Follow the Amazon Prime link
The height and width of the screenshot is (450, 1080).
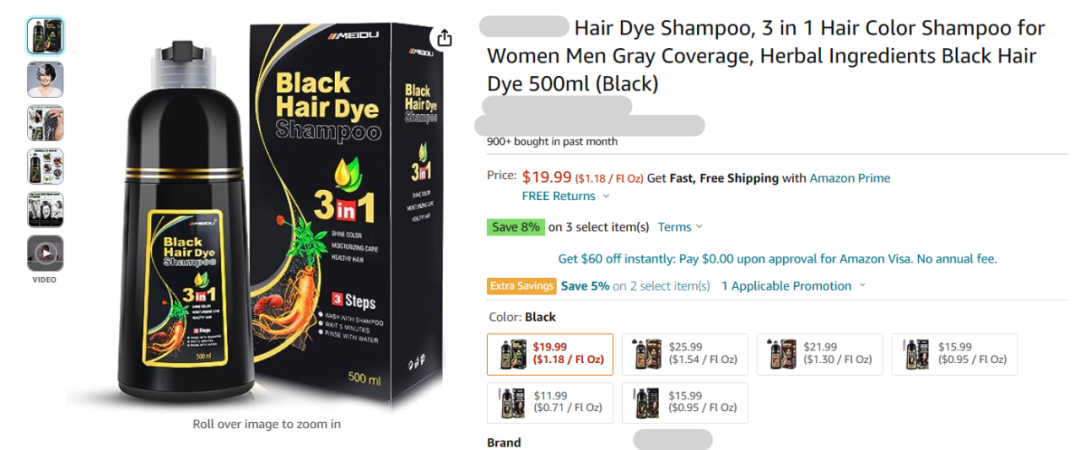click(x=849, y=178)
